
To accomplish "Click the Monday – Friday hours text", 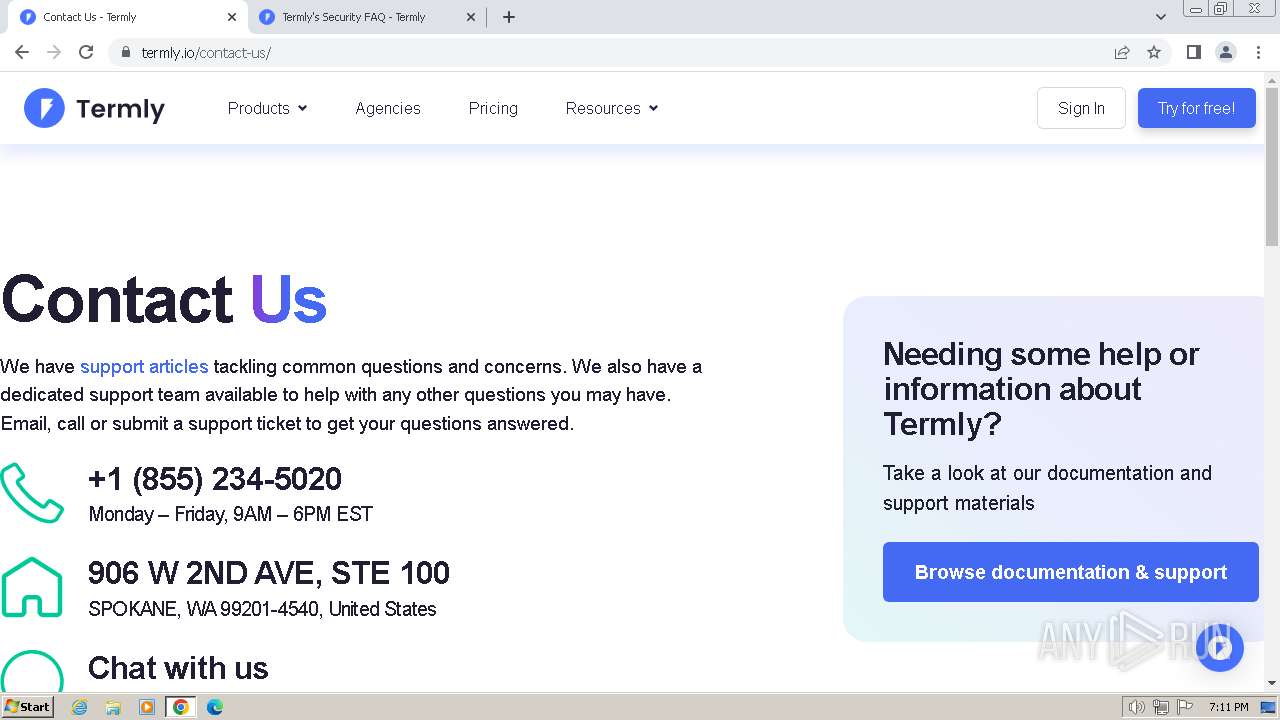I will 230,514.
